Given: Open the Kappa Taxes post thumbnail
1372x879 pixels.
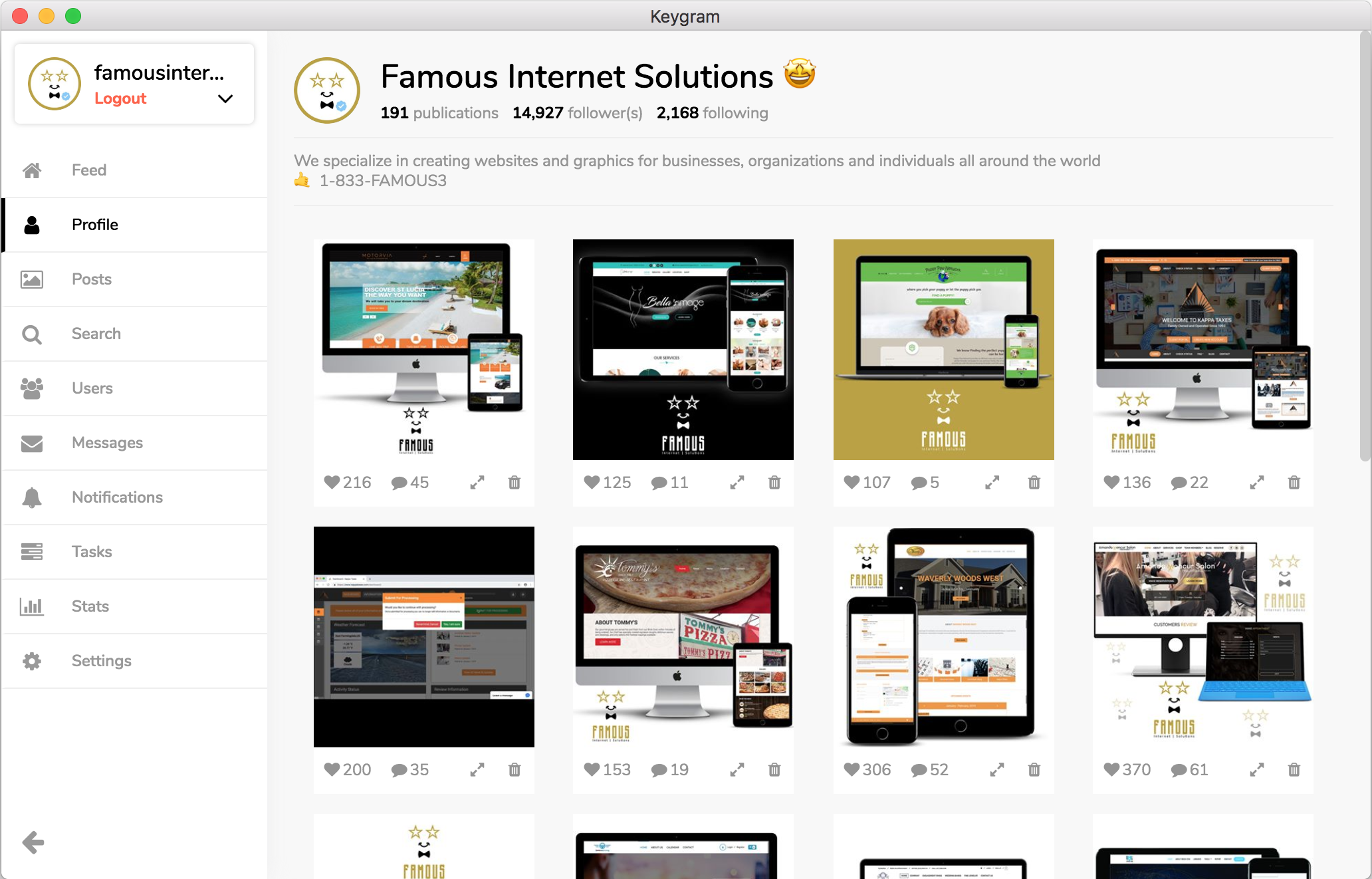Looking at the screenshot, I should coord(1202,348).
